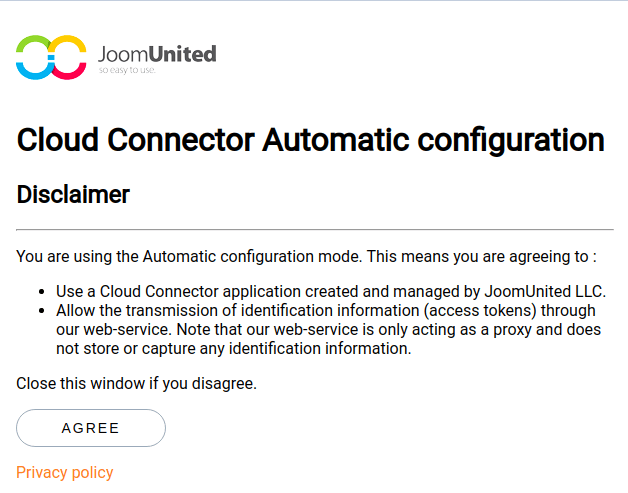Image resolution: width=628 pixels, height=493 pixels.
Task: Click the pink-red arc of the logo
Action: (69, 71)
